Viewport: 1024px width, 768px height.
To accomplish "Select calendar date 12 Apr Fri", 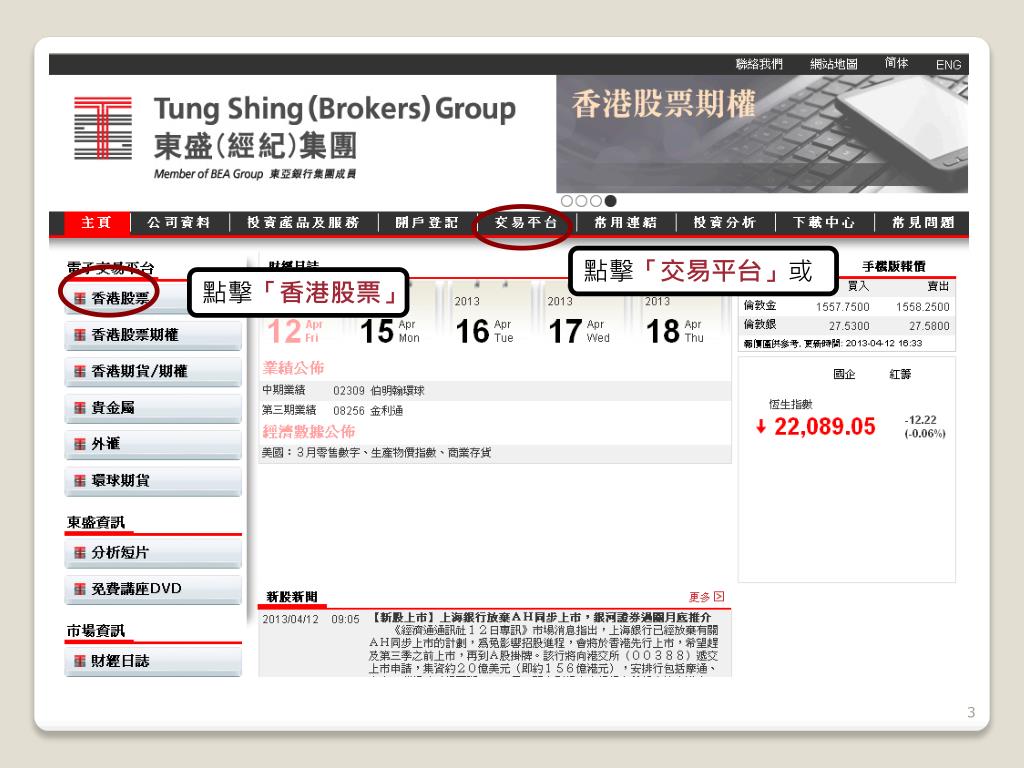I will pyautogui.click(x=295, y=330).
